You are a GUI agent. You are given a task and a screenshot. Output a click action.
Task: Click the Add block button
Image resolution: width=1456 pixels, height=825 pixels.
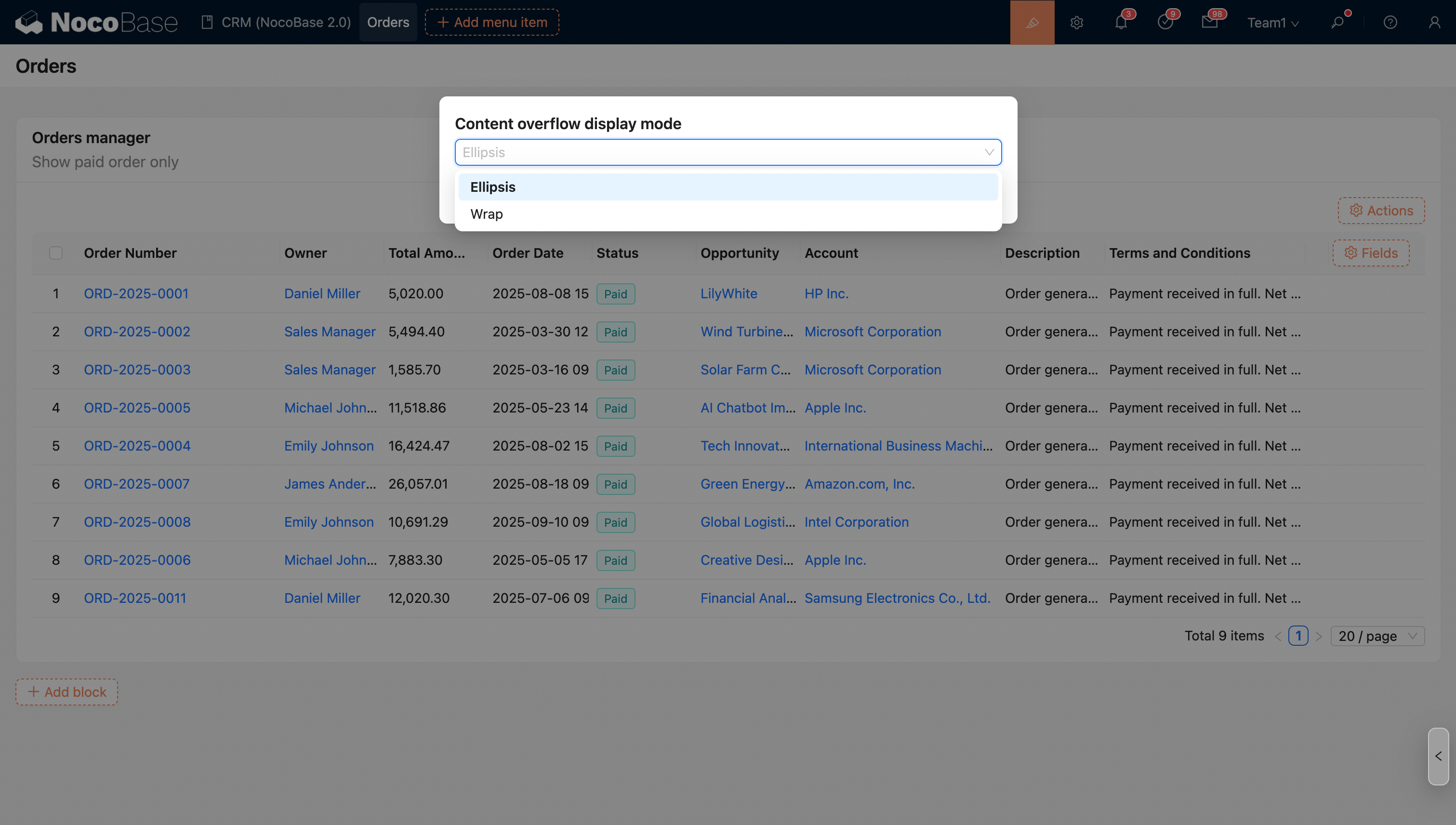pyautogui.click(x=67, y=692)
